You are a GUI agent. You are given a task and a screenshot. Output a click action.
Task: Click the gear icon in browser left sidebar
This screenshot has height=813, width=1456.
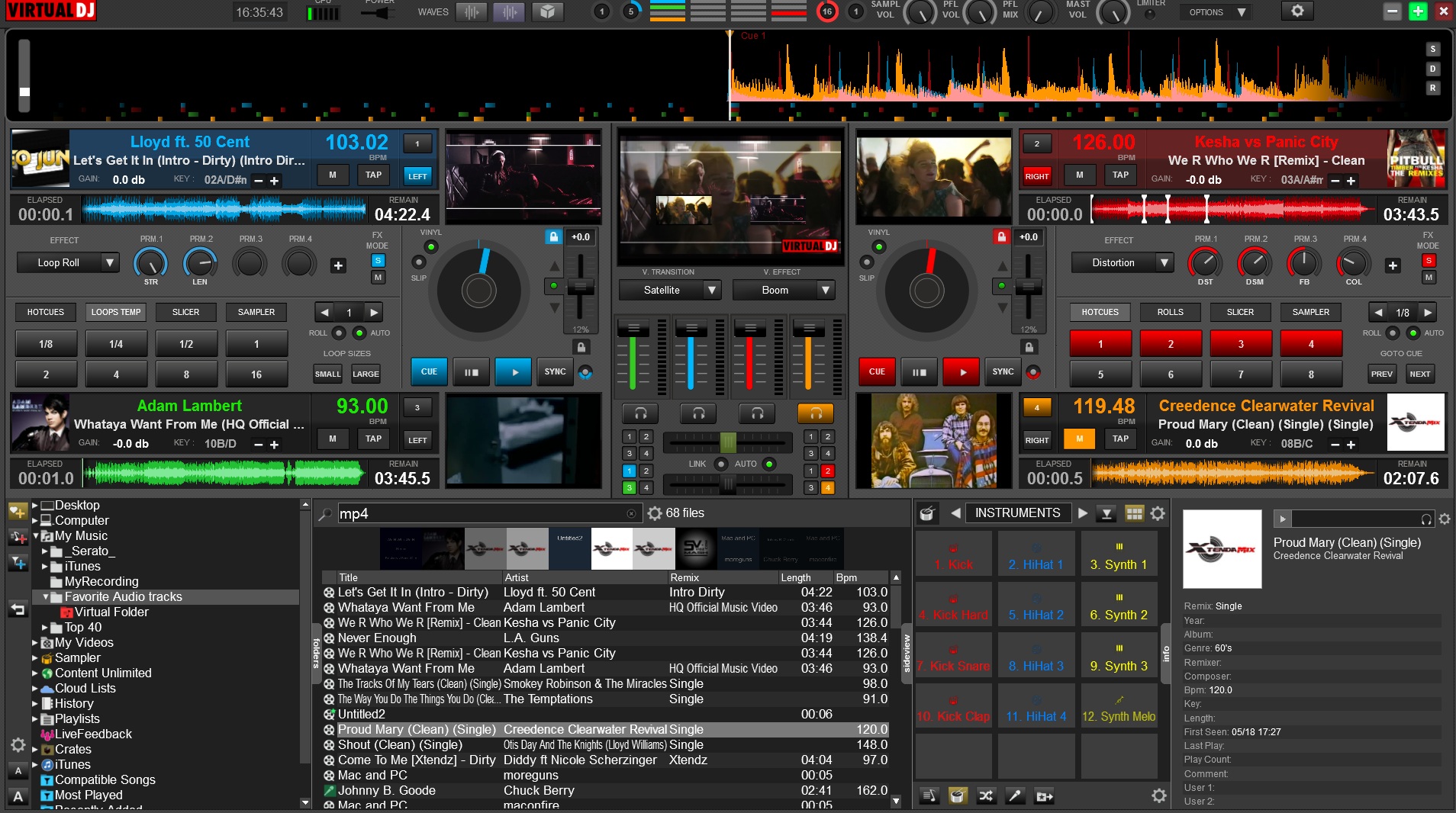pos(18,745)
